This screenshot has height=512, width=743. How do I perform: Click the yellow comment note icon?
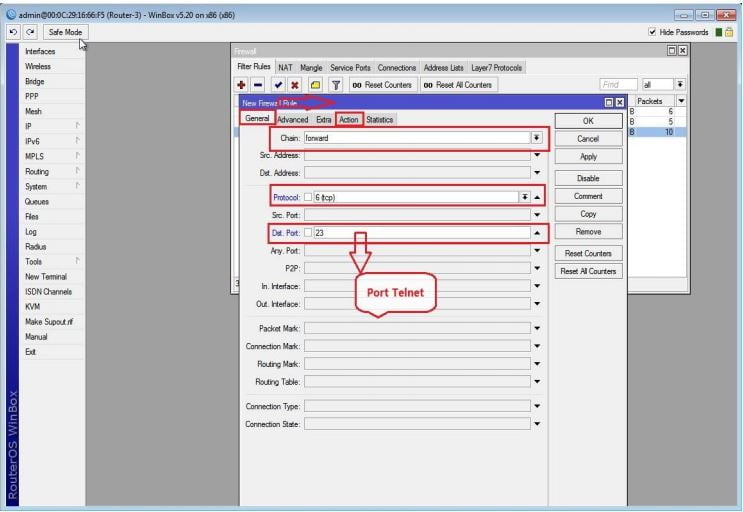tap(315, 85)
